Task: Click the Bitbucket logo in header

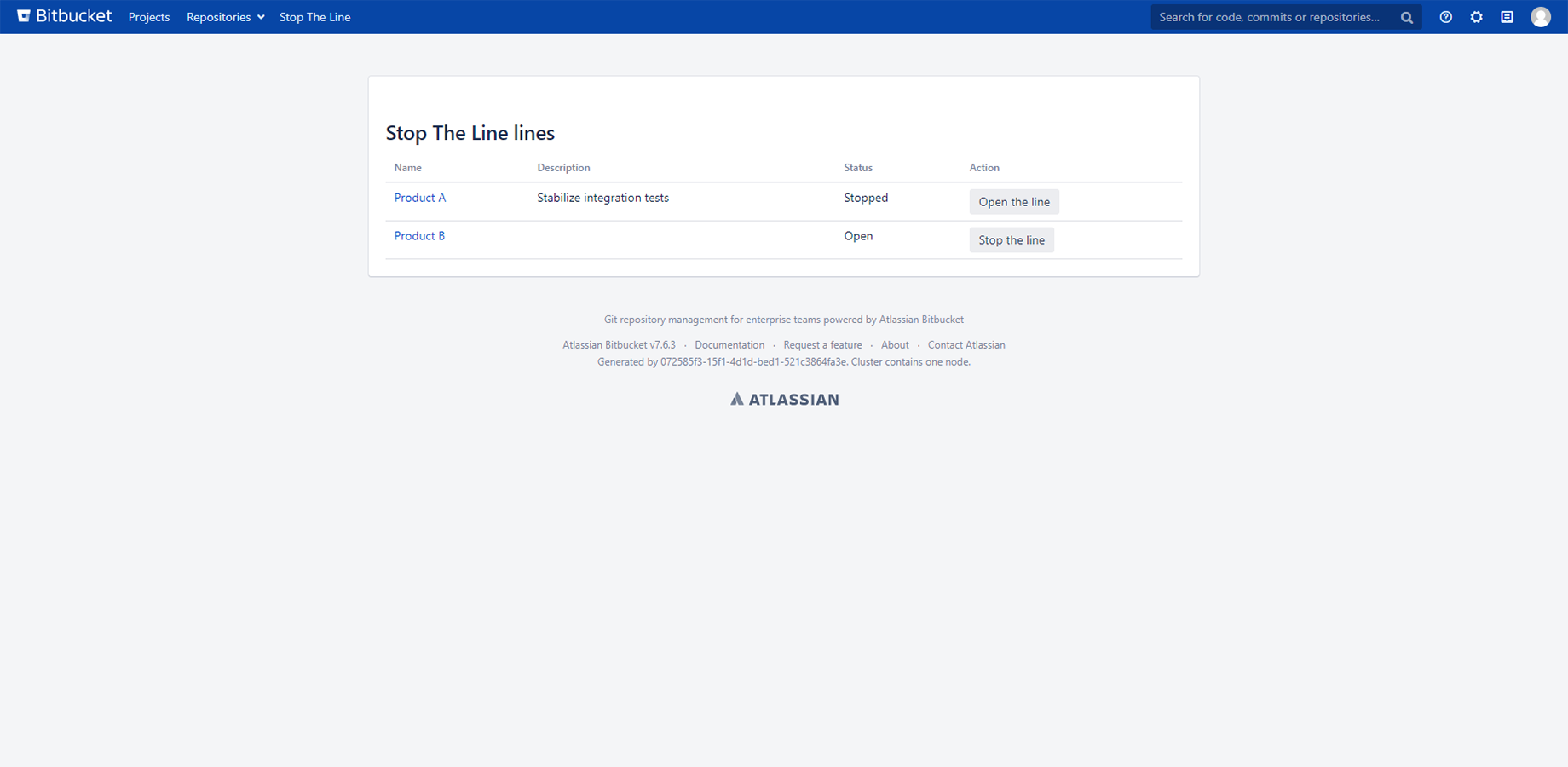Action: tap(65, 16)
